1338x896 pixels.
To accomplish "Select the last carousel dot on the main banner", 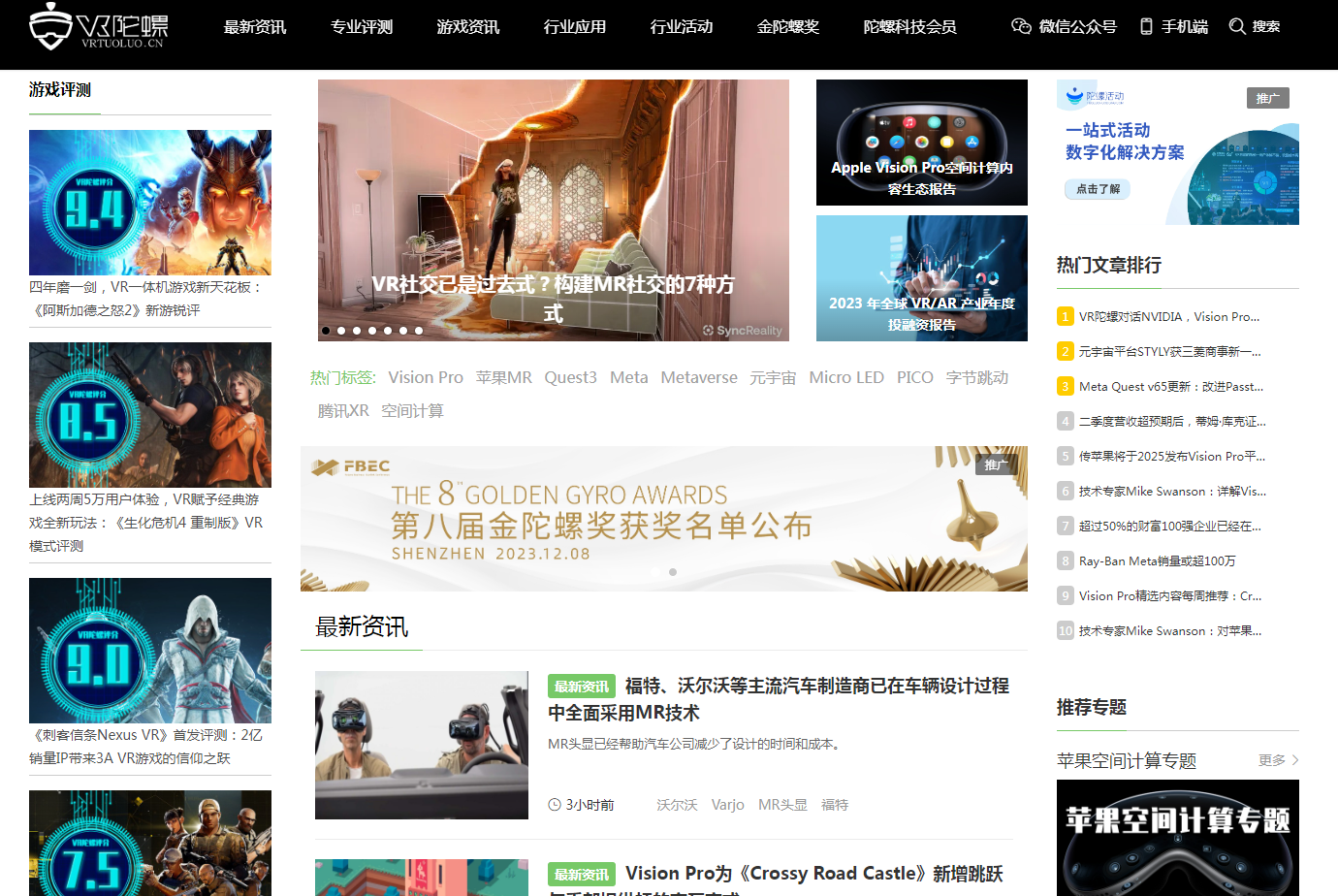I will 419,331.
